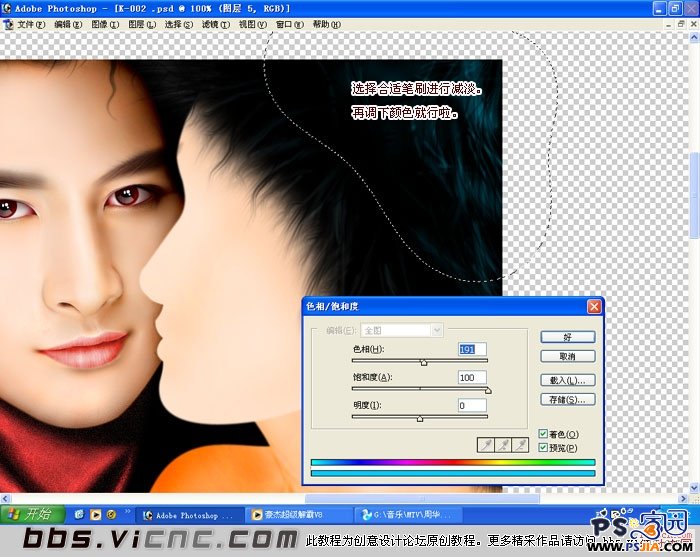
Task: Click the horizontal scrollbar right arrow
Action: (683, 498)
